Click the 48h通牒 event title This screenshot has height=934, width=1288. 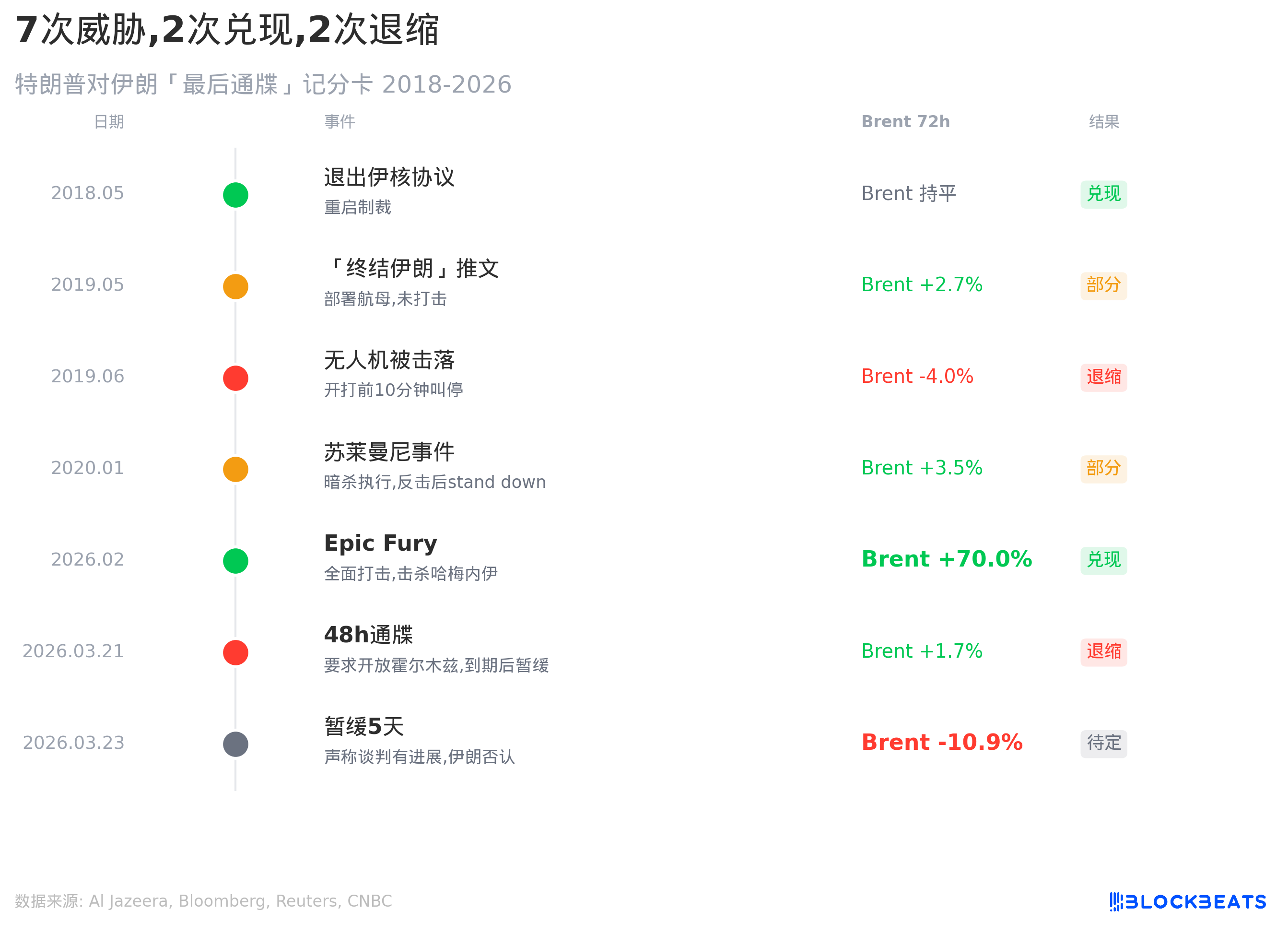(368, 635)
